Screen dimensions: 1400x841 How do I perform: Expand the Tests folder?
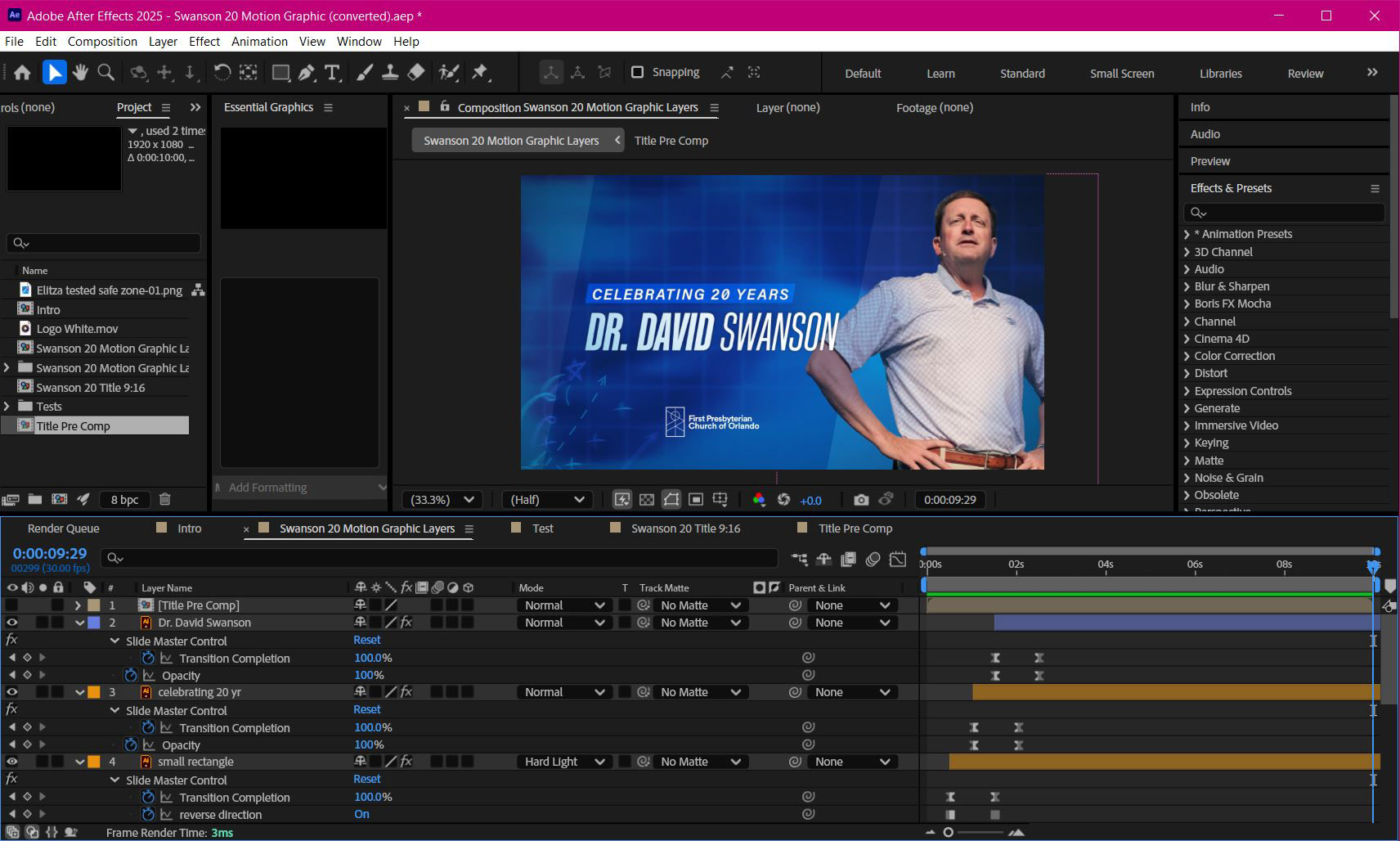[7, 407]
